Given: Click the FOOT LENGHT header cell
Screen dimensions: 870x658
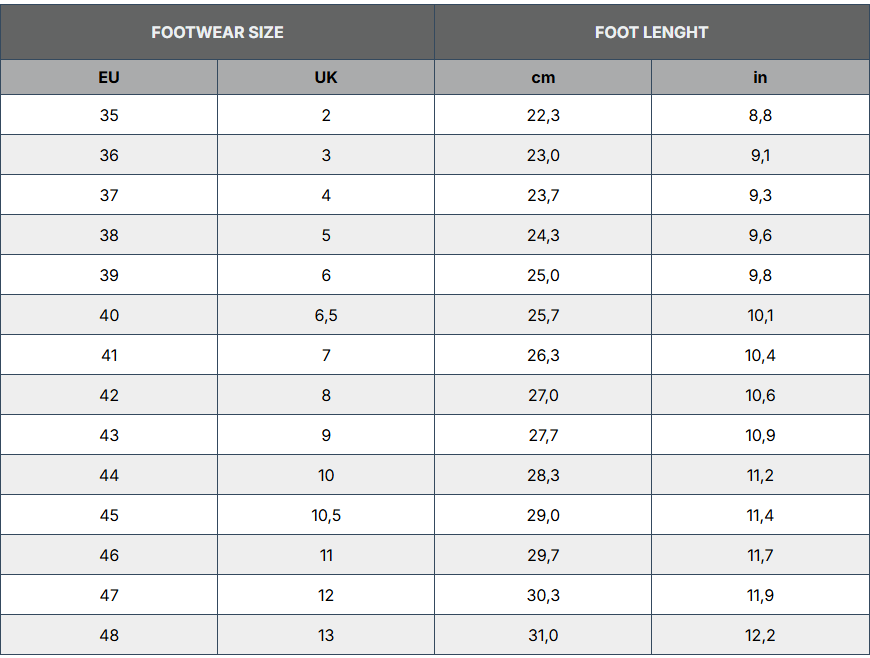Looking at the screenshot, I should [x=651, y=32].
